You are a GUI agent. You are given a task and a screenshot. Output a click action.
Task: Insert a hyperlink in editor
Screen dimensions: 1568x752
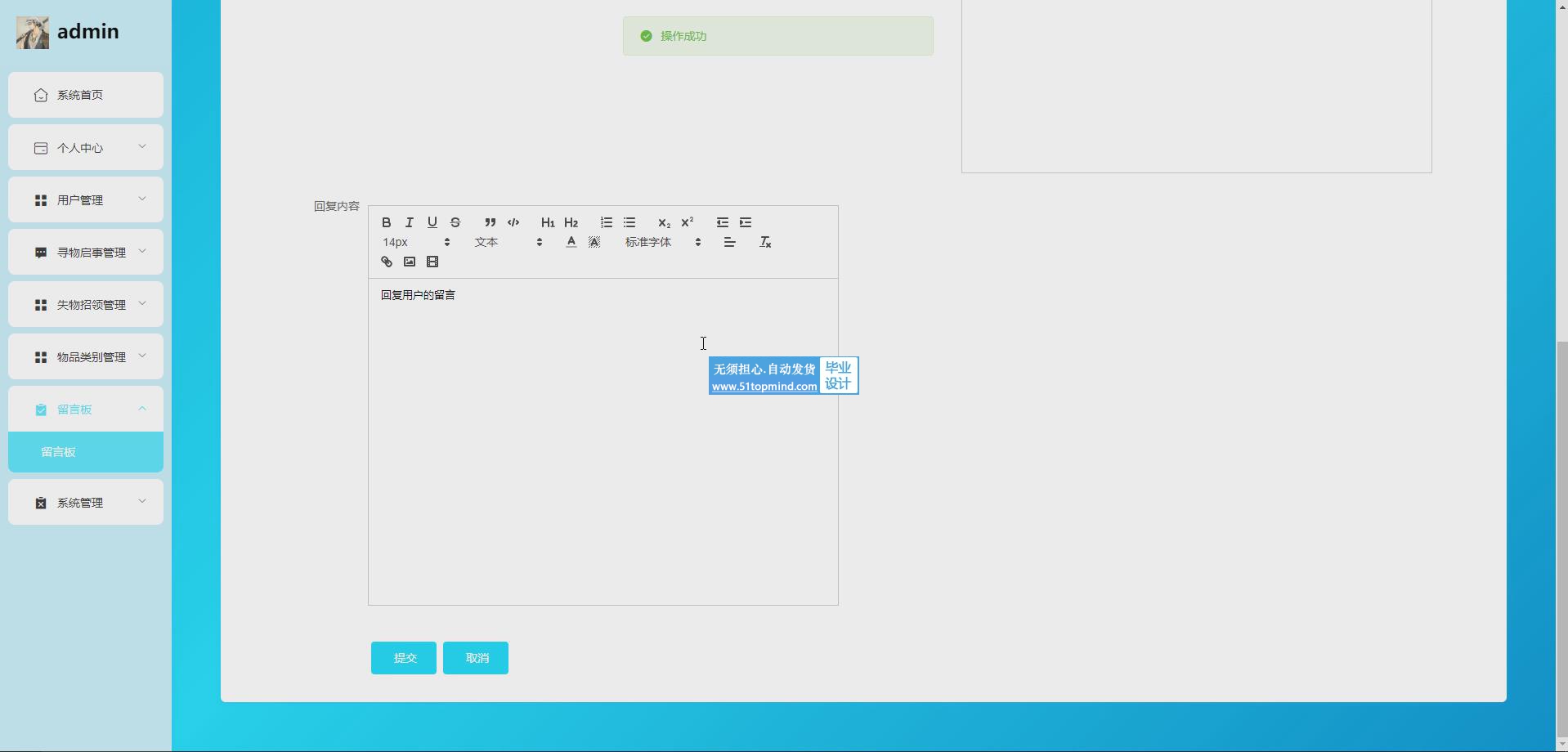click(387, 262)
